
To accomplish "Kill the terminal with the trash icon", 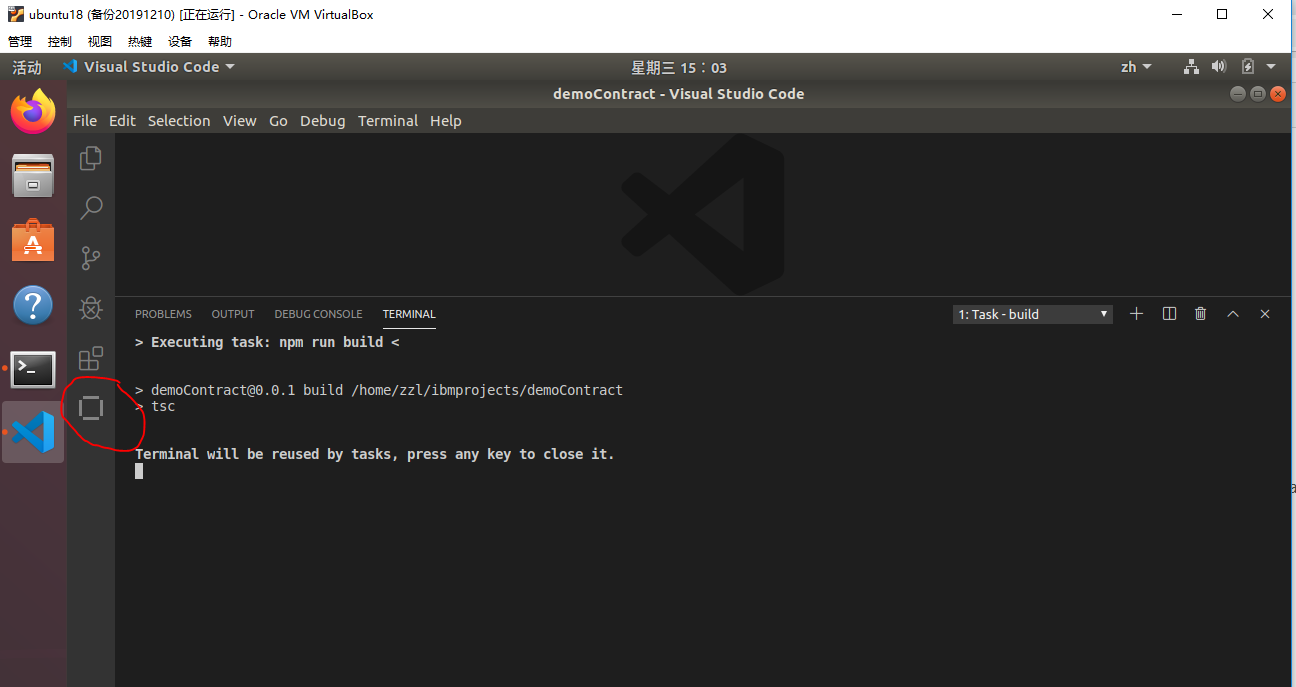I will click(x=1201, y=313).
